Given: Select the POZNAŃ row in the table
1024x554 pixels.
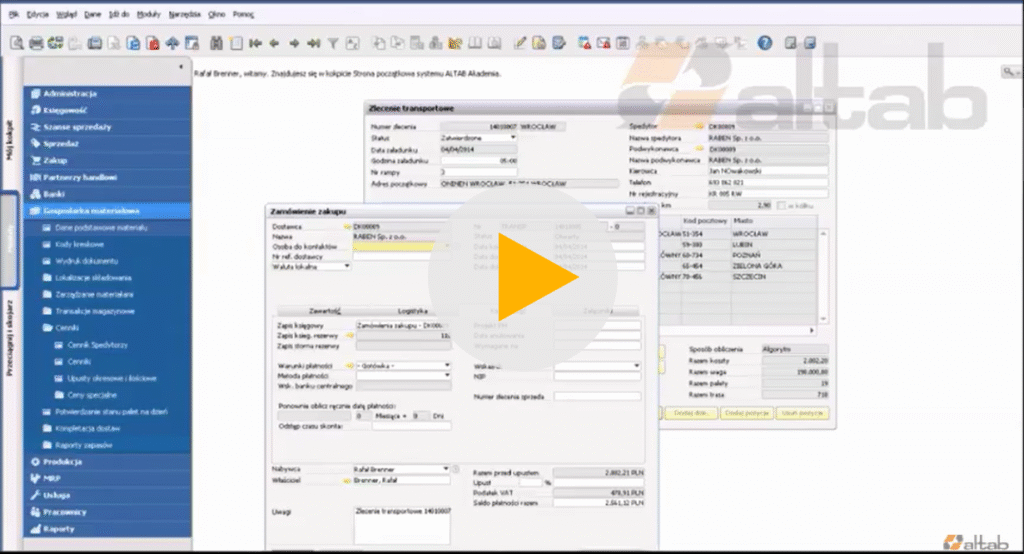Looking at the screenshot, I should click(x=740, y=255).
